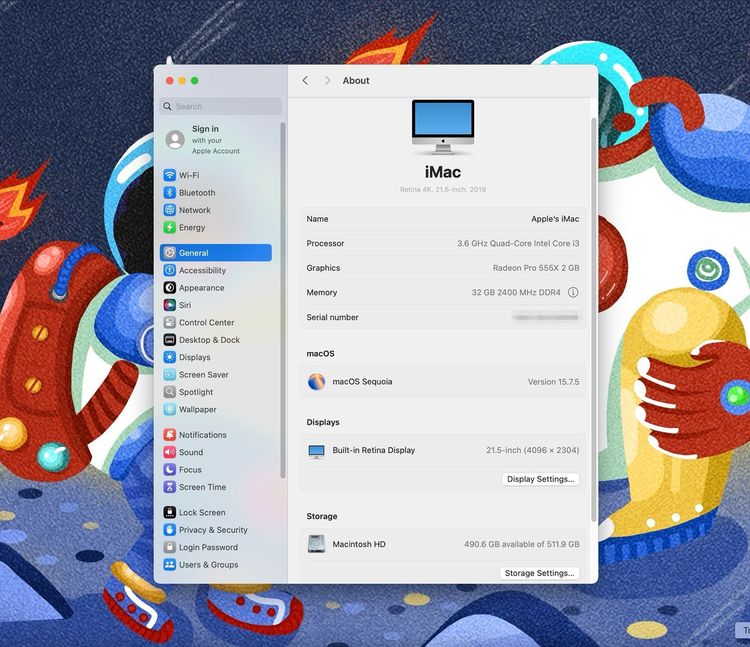Viewport: 750px width, 647px height.
Task: Click the blurred Serial number value
Action: point(546,317)
